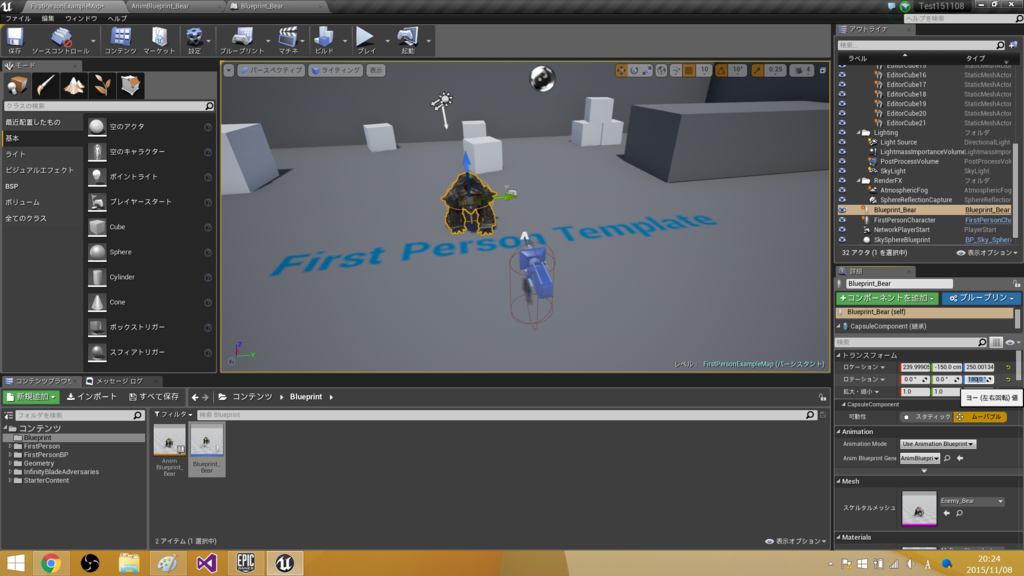Toggle visibility eye for NetworkPlayerStart
This screenshot has width=1024, height=576.
[842, 230]
